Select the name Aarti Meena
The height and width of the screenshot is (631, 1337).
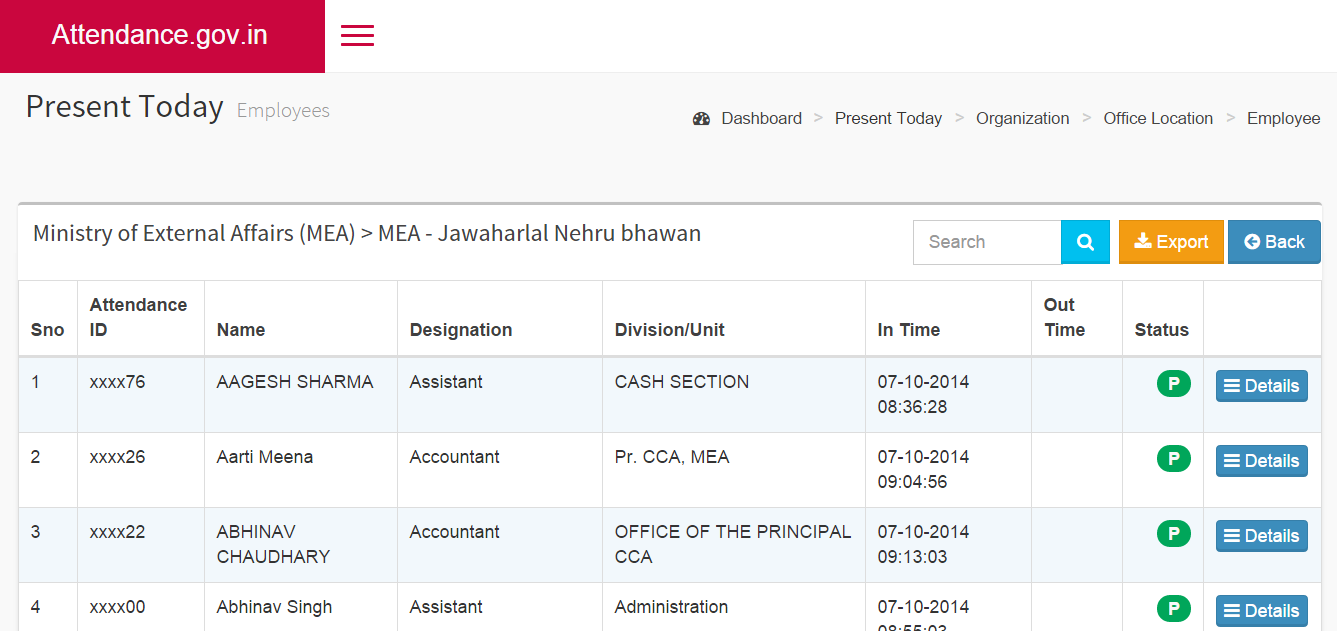265,457
